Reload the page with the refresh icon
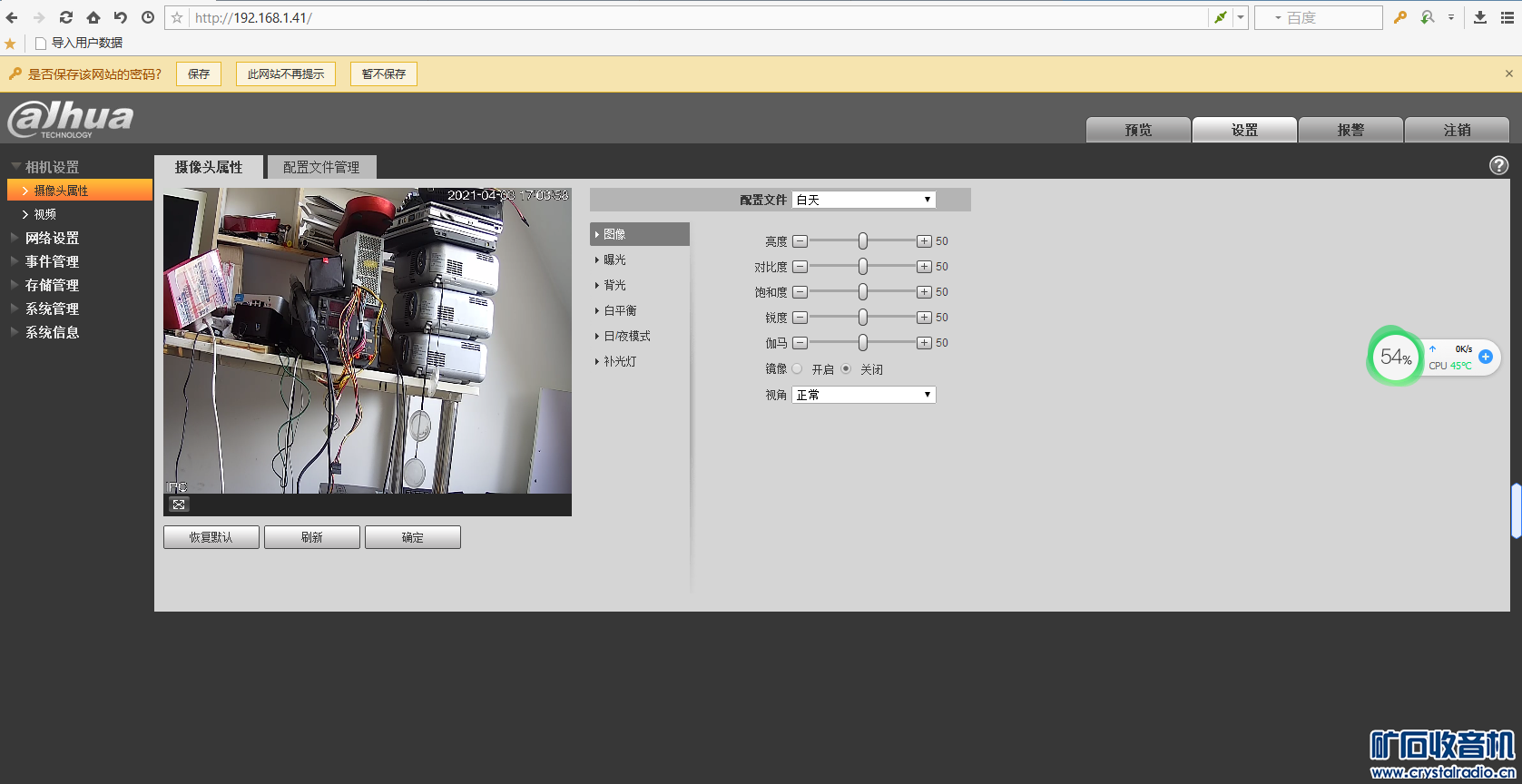The height and width of the screenshot is (784, 1522). click(x=66, y=17)
